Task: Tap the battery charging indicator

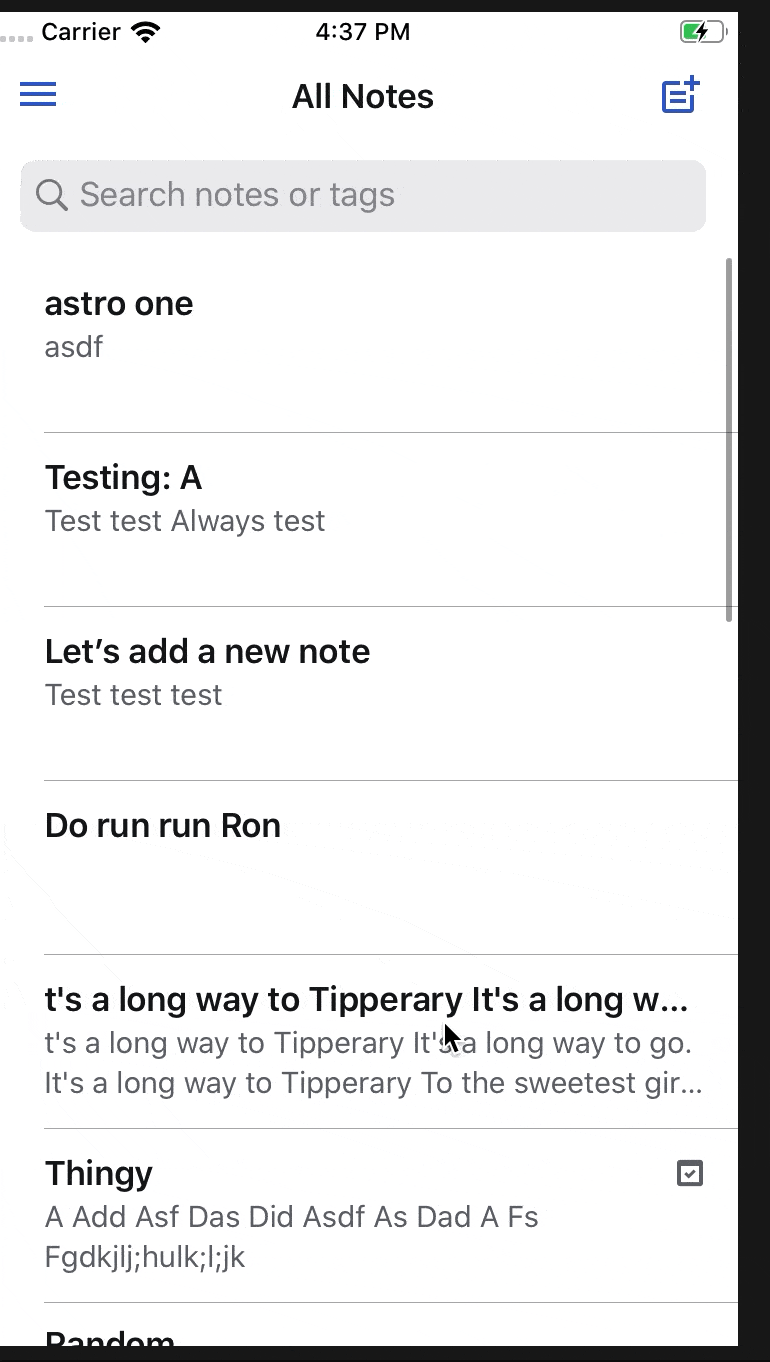Action: click(702, 31)
